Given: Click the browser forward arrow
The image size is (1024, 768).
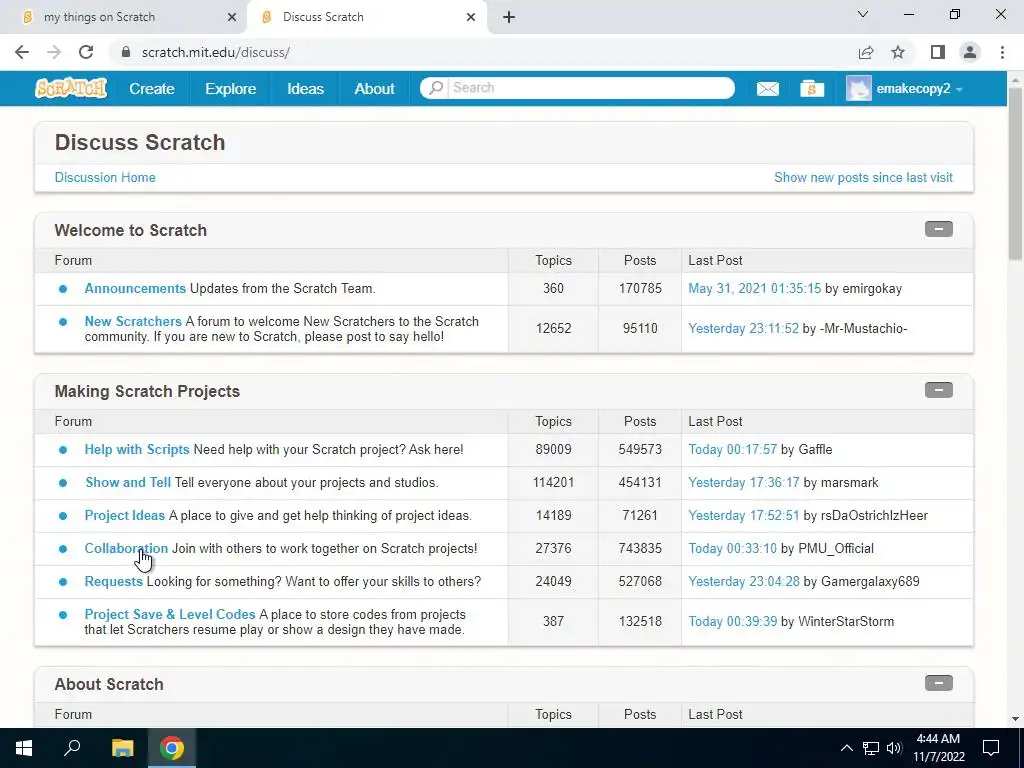Looking at the screenshot, I should click(x=54, y=52).
